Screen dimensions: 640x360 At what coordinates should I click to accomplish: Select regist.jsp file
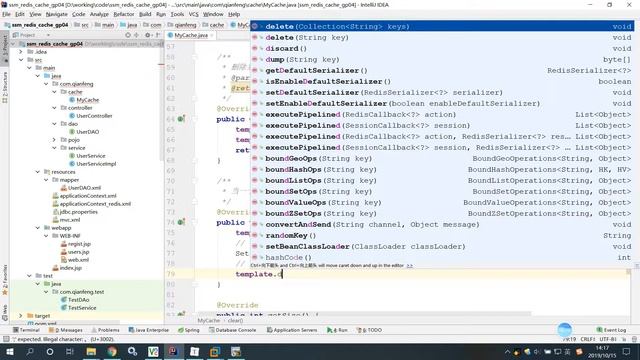coord(76,244)
